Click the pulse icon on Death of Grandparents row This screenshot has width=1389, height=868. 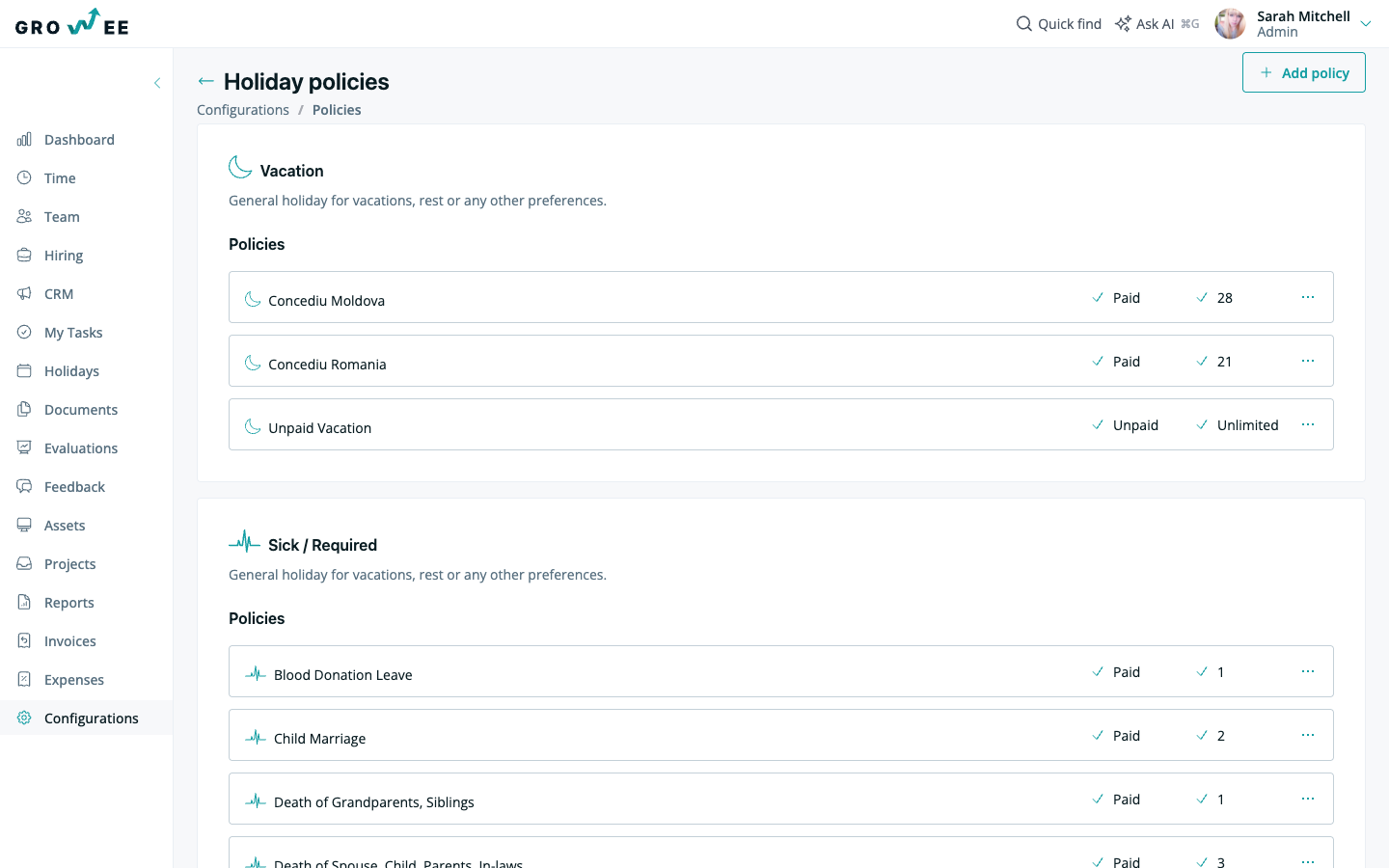point(256,800)
